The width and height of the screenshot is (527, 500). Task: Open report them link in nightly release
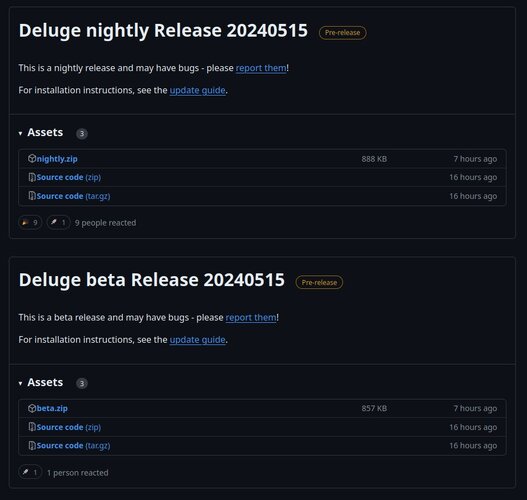point(261,68)
